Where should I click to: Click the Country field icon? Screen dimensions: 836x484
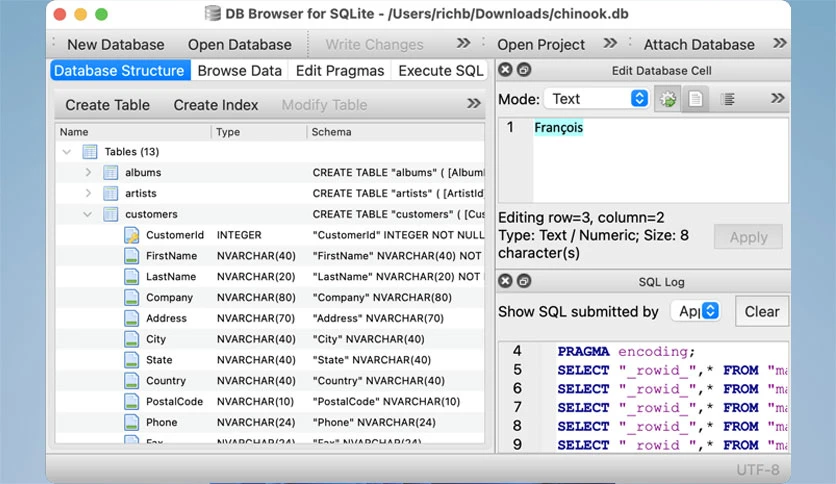pyautogui.click(x=131, y=381)
